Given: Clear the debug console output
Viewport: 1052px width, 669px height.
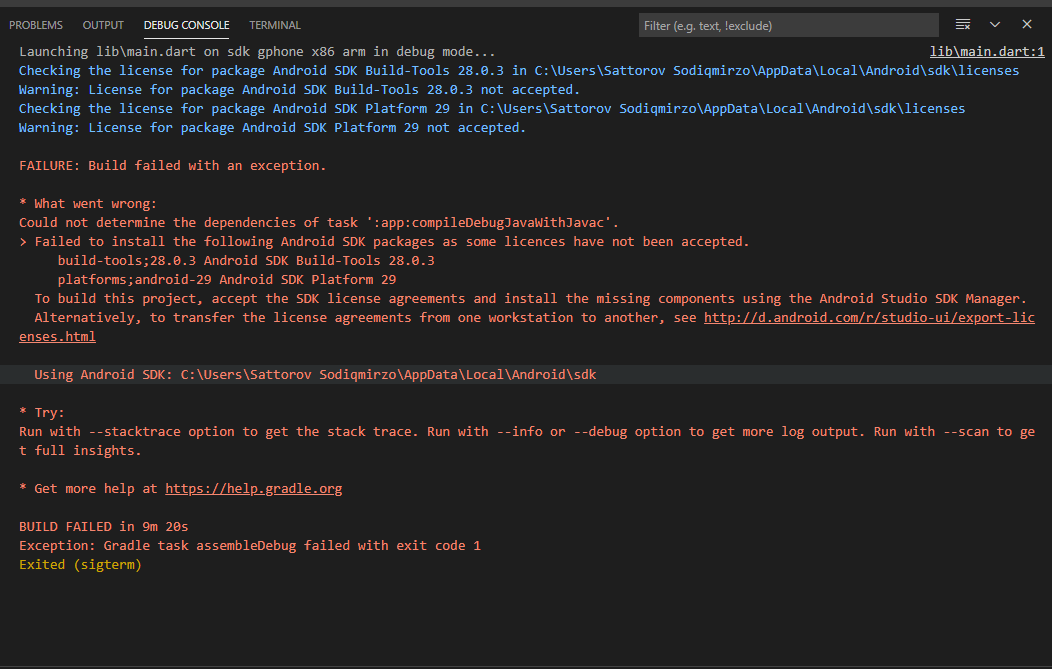Looking at the screenshot, I should [963, 25].
